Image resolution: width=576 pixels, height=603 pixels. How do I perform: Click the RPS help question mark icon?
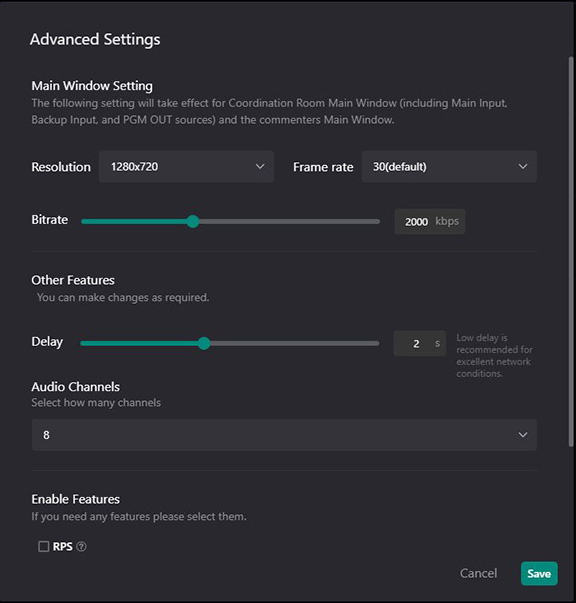pyautogui.click(x=81, y=546)
